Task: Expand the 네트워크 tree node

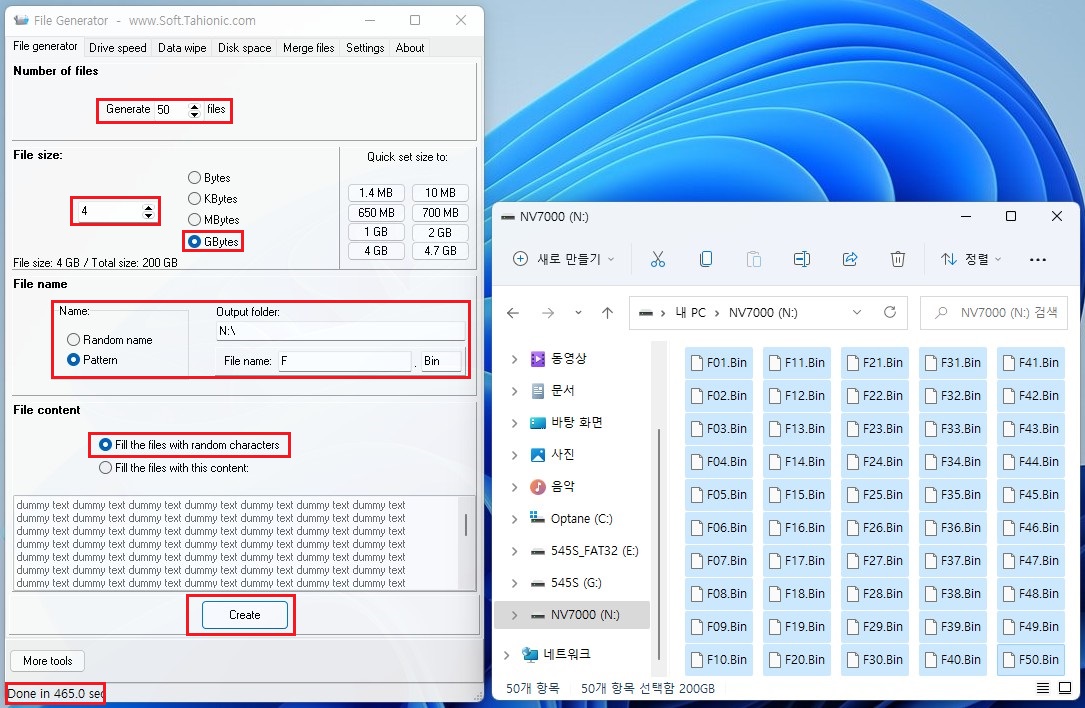Action: coord(507,654)
